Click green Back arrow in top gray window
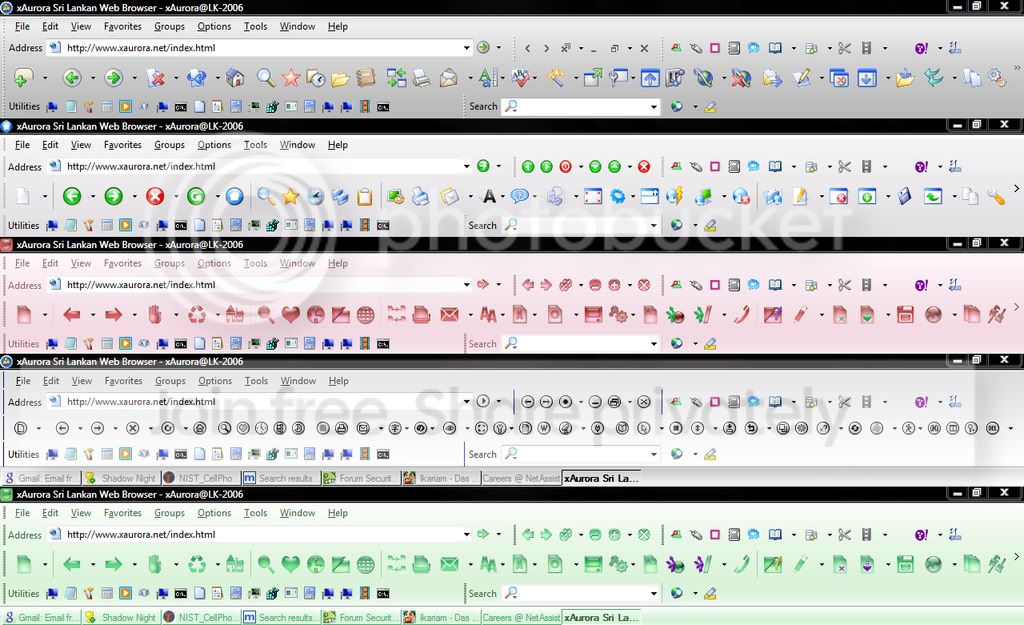The width and height of the screenshot is (1024, 625). pos(72,78)
